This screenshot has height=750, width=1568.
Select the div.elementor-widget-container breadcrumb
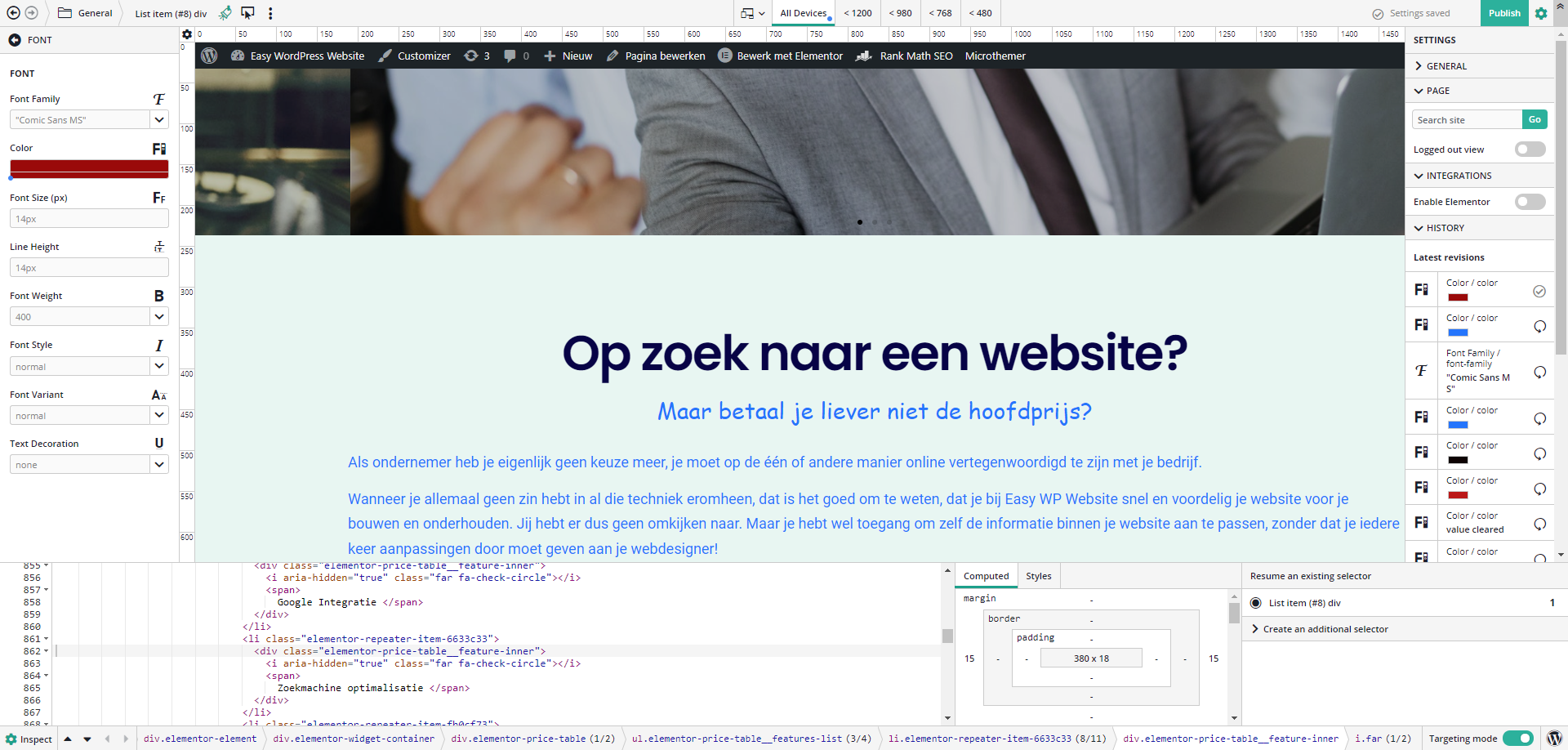click(x=354, y=739)
